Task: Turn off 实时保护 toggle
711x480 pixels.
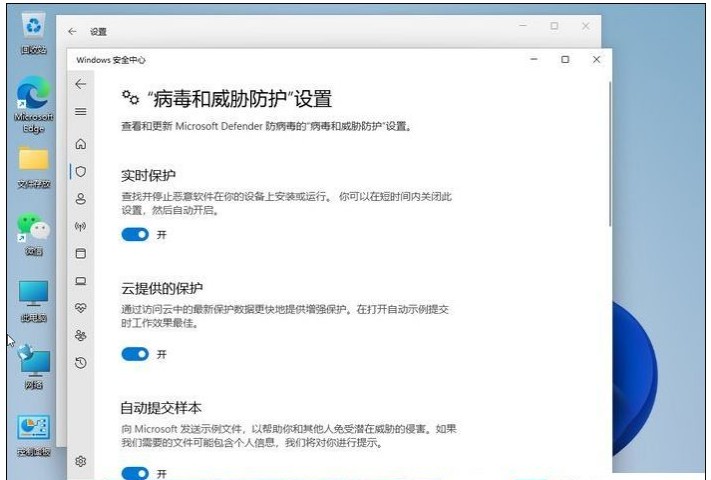Action: 135,234
